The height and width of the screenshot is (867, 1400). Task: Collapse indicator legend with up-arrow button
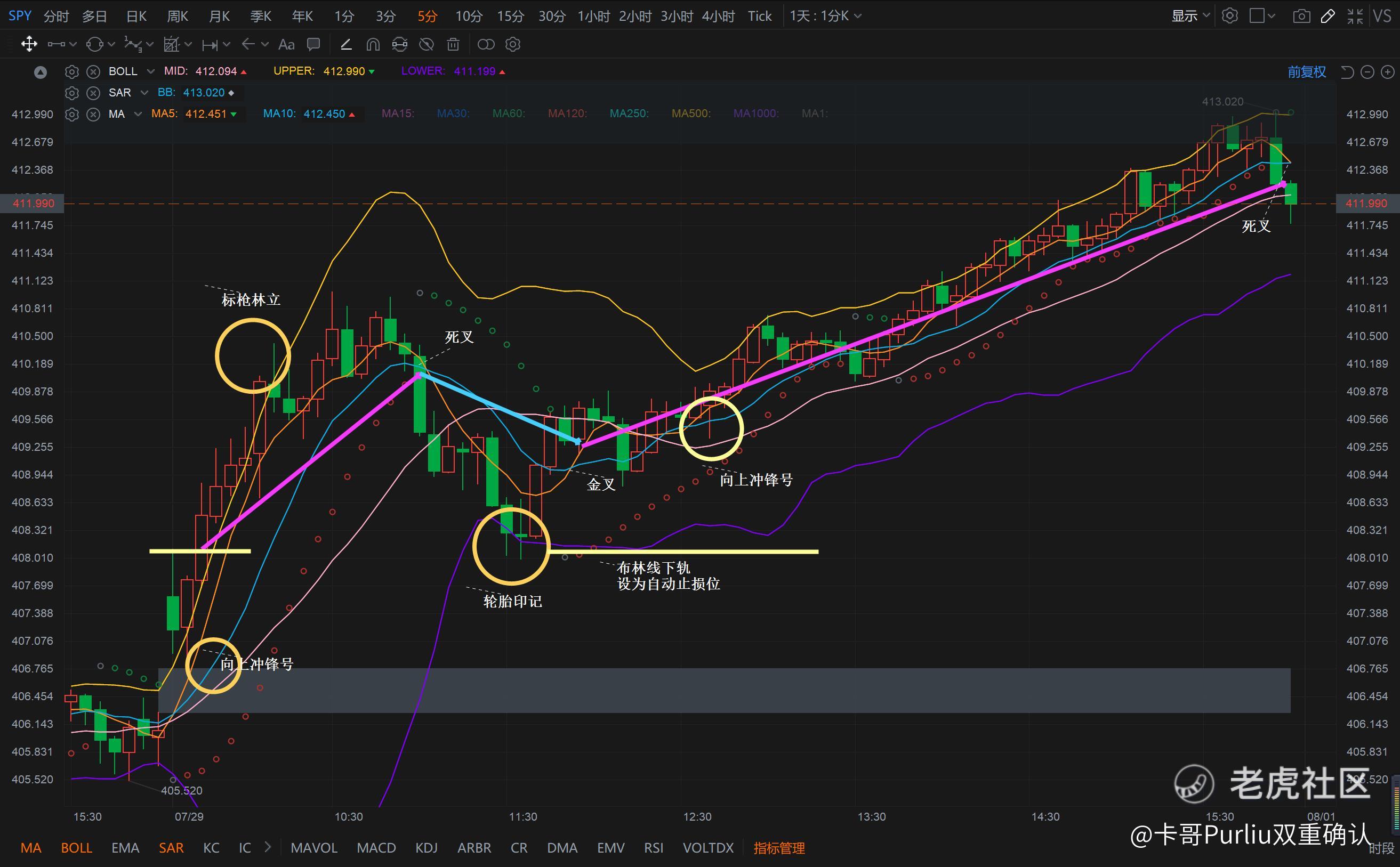click(40, 72)
